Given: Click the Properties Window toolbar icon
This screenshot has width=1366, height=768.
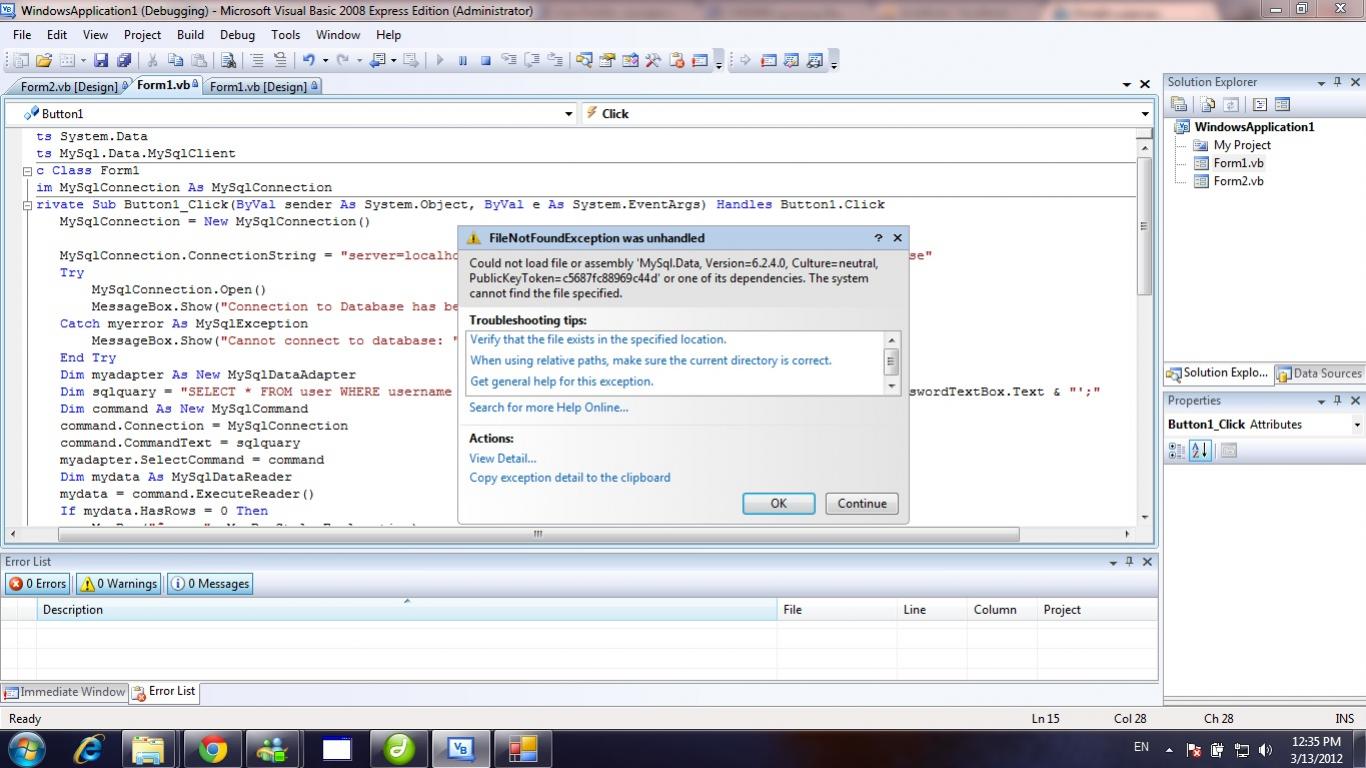Looking at the screenshot, I should 607,61.
